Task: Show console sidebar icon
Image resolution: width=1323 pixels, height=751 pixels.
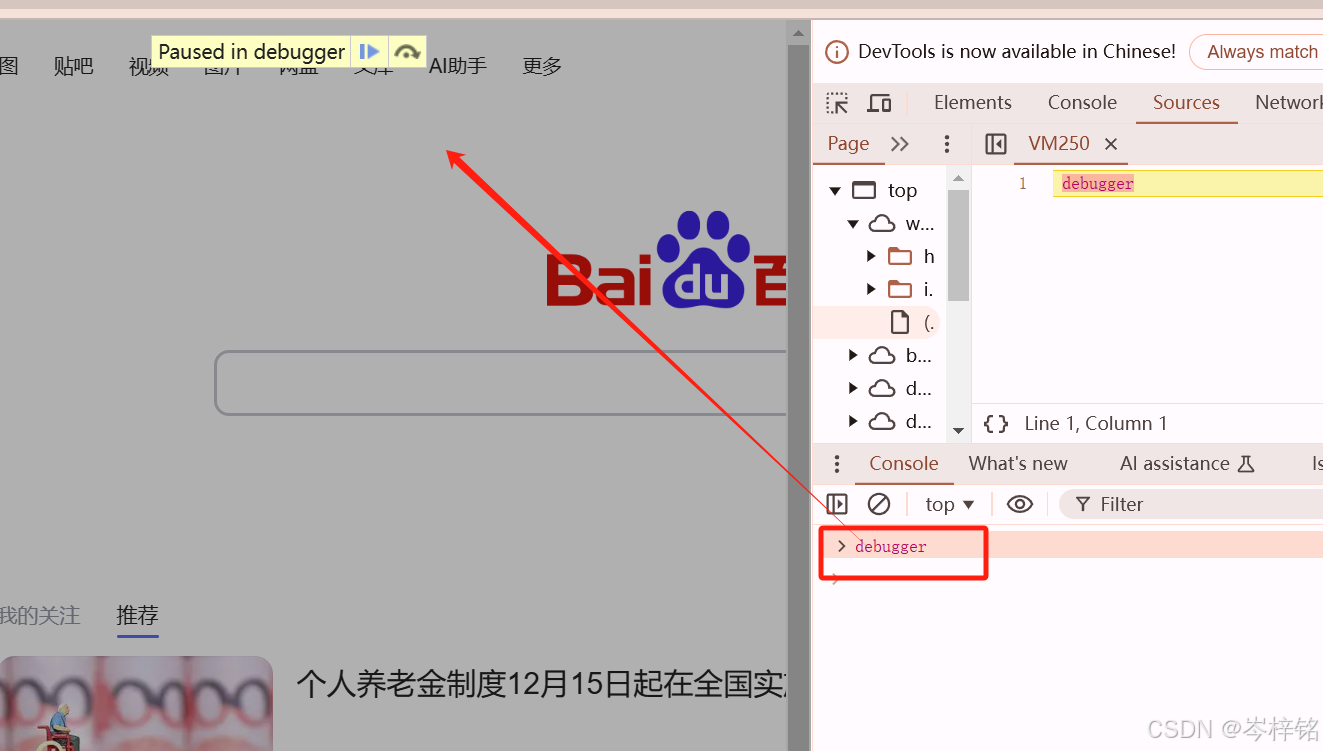Action: [x=838, y=504]
